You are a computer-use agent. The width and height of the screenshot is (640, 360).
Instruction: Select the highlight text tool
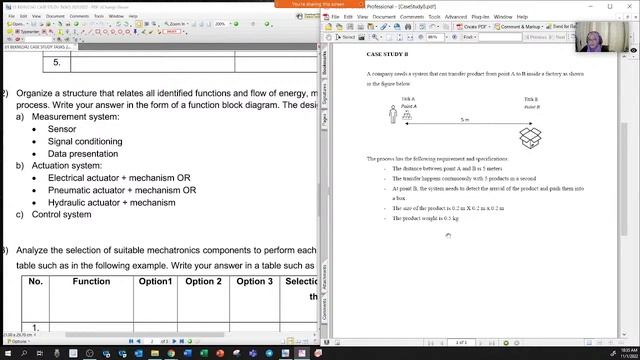tap(60, 32)
